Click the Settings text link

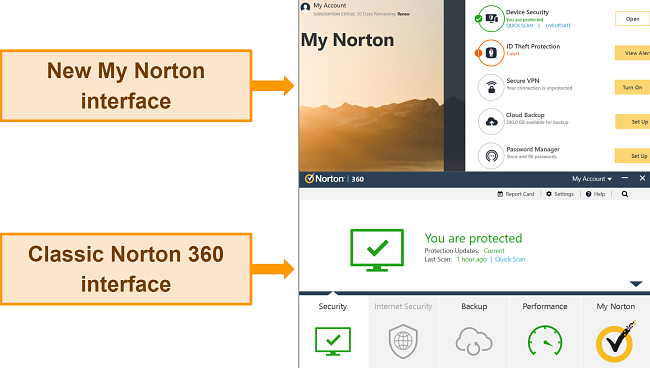564,194
